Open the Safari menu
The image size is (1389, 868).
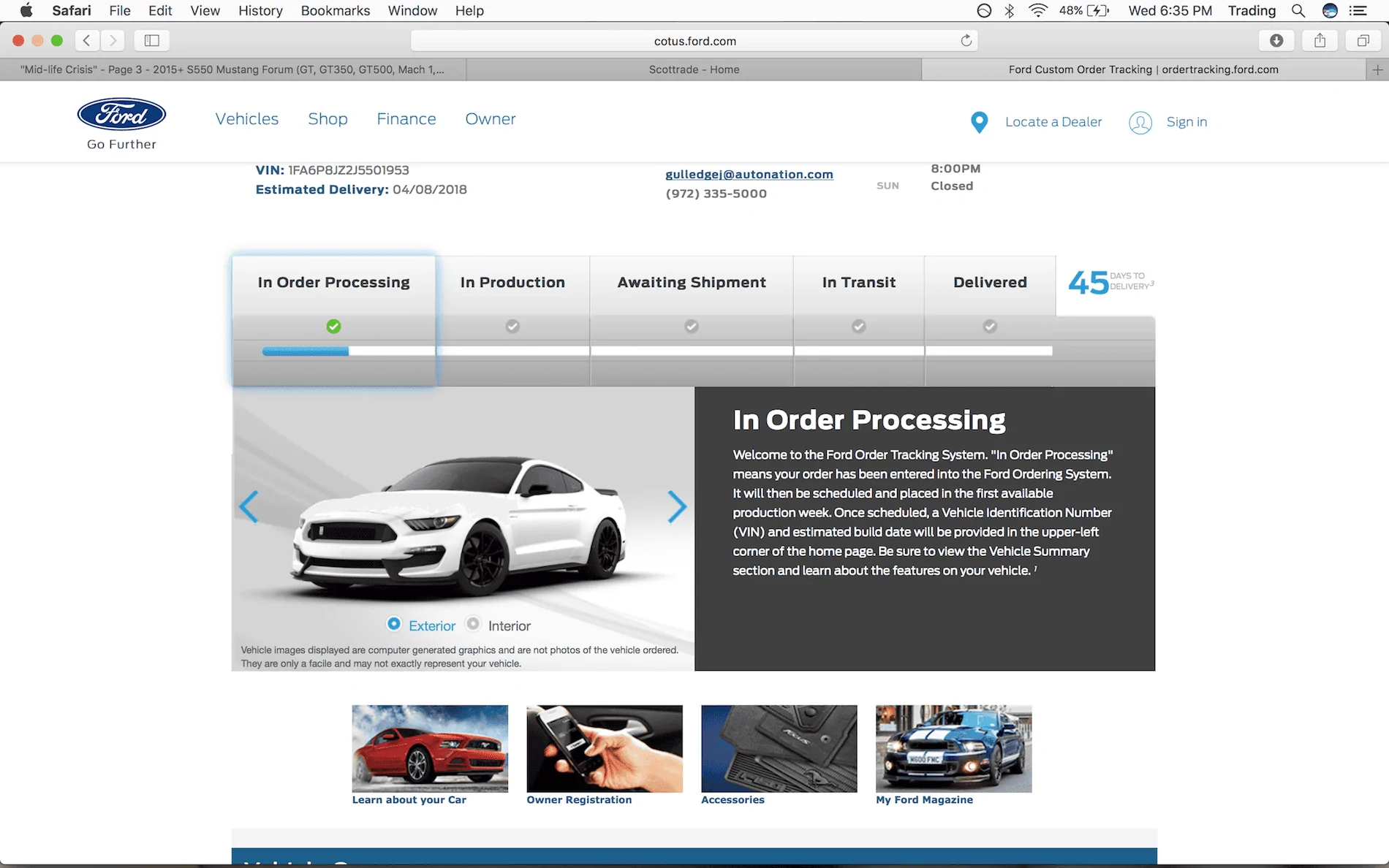tap(72, 10)
